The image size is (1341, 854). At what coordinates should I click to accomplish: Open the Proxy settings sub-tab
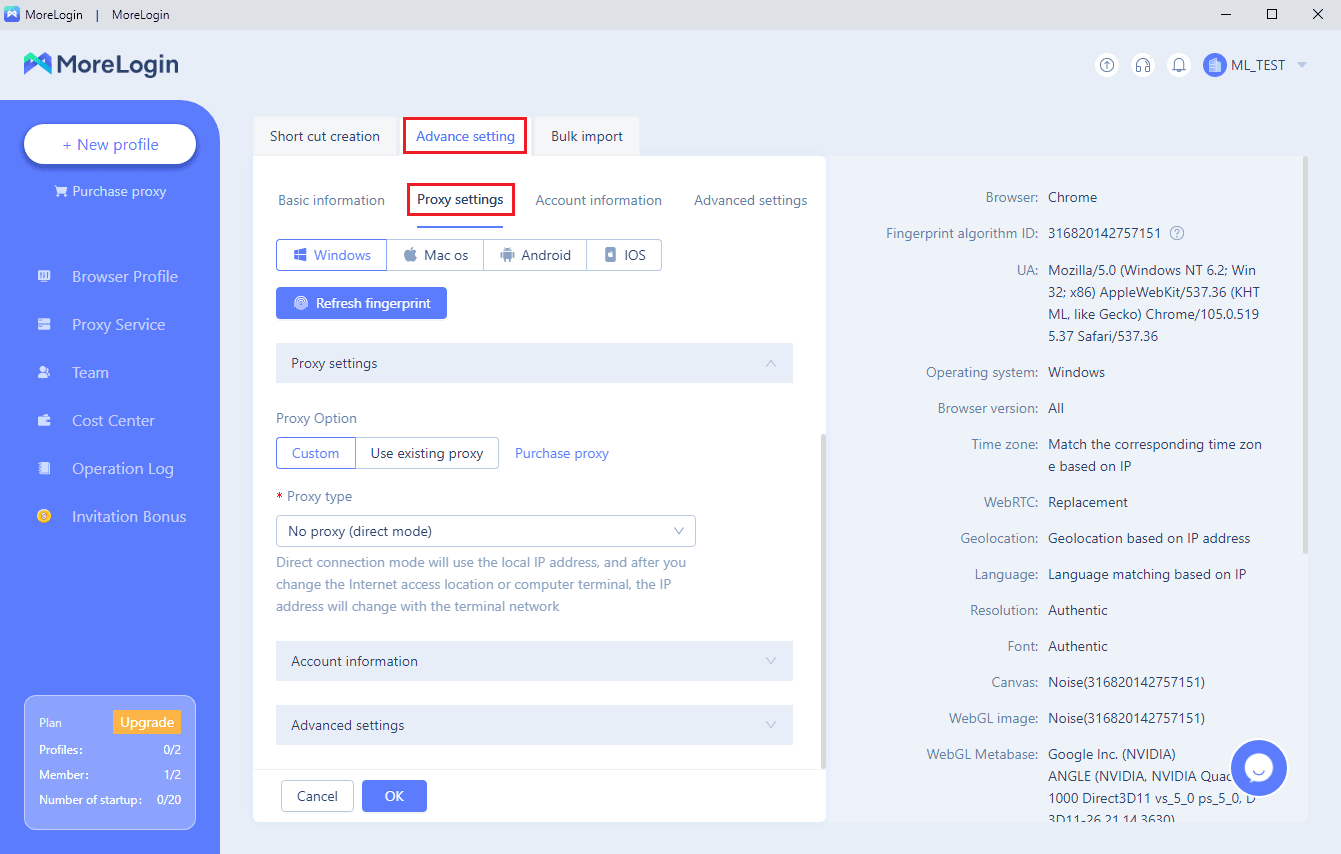coord(460,199)
